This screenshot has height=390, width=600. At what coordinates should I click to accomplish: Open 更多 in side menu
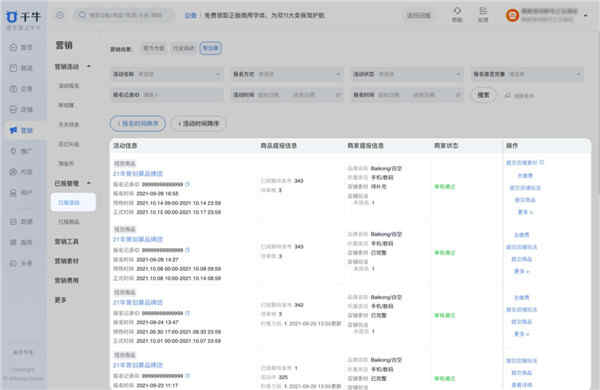(60, 300)
